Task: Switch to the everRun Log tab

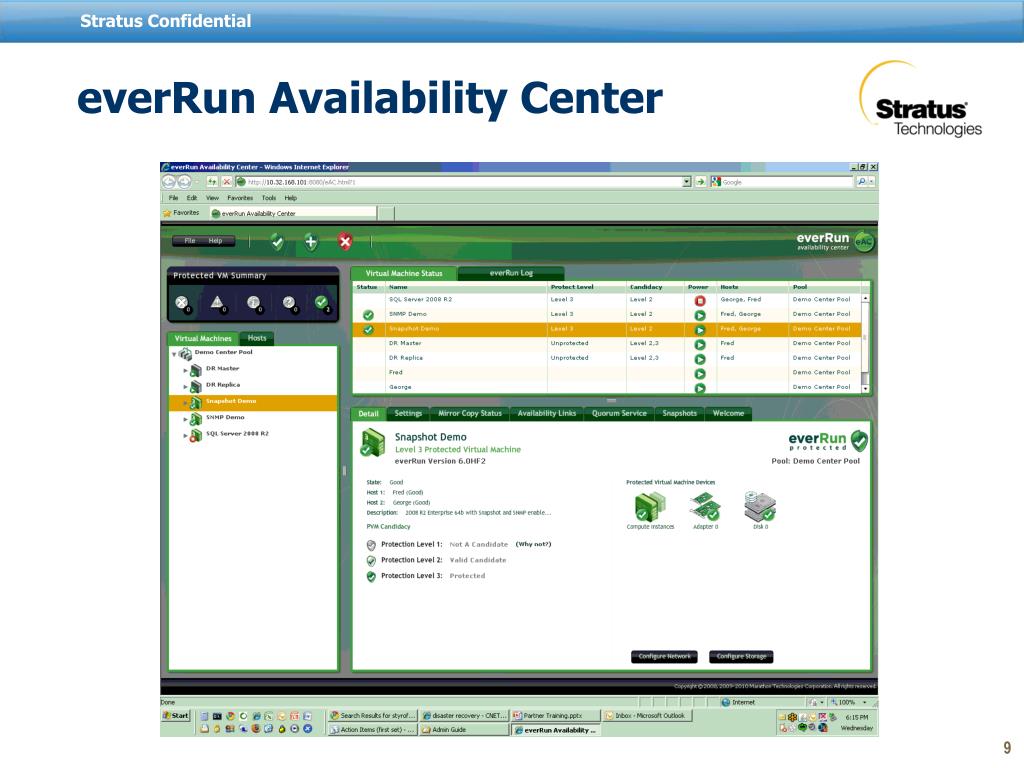Action: (511, 273)
